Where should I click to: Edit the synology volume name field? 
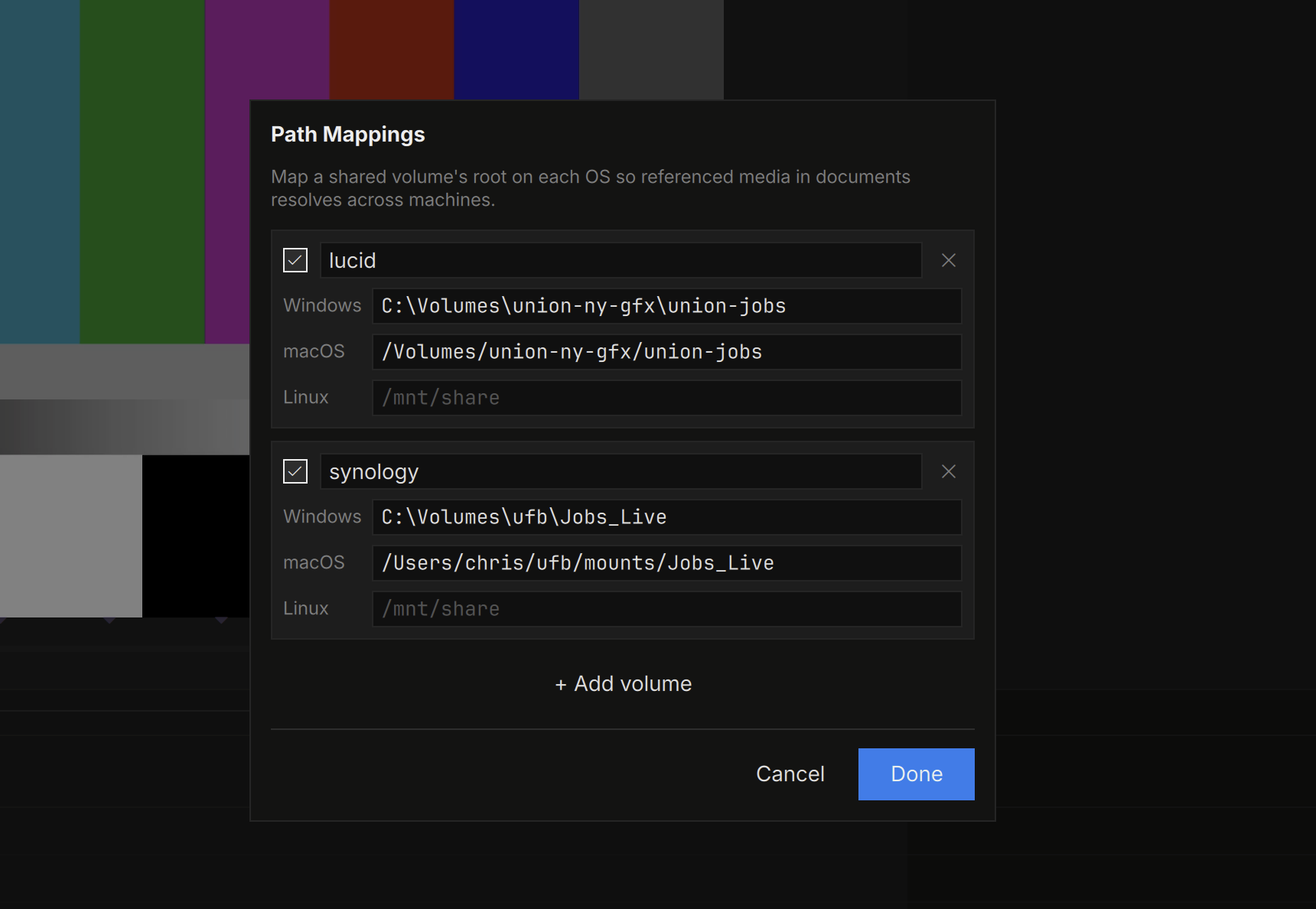coord(621,471)
